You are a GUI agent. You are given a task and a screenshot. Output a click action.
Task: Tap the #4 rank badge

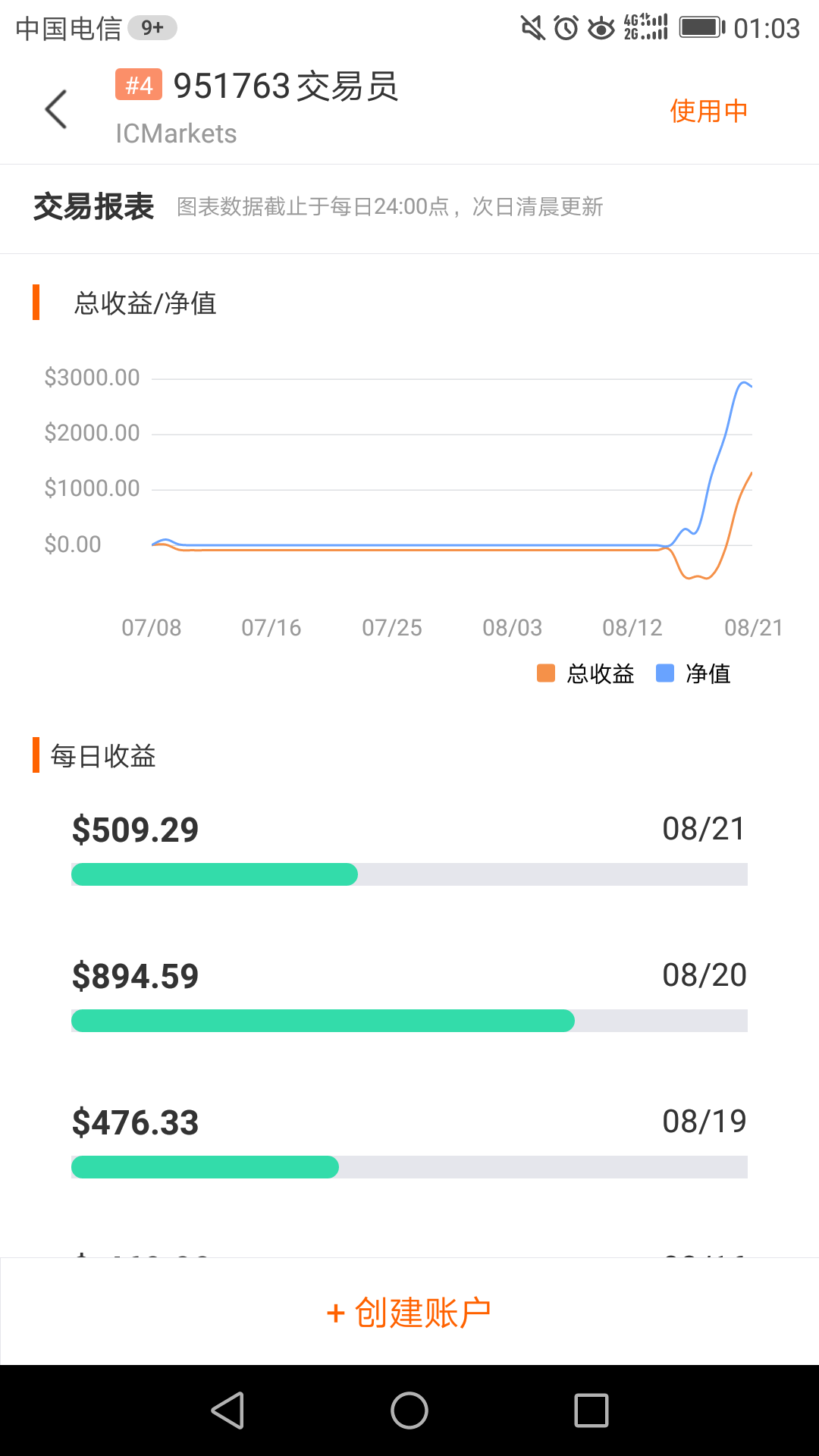tap(139, 85)
